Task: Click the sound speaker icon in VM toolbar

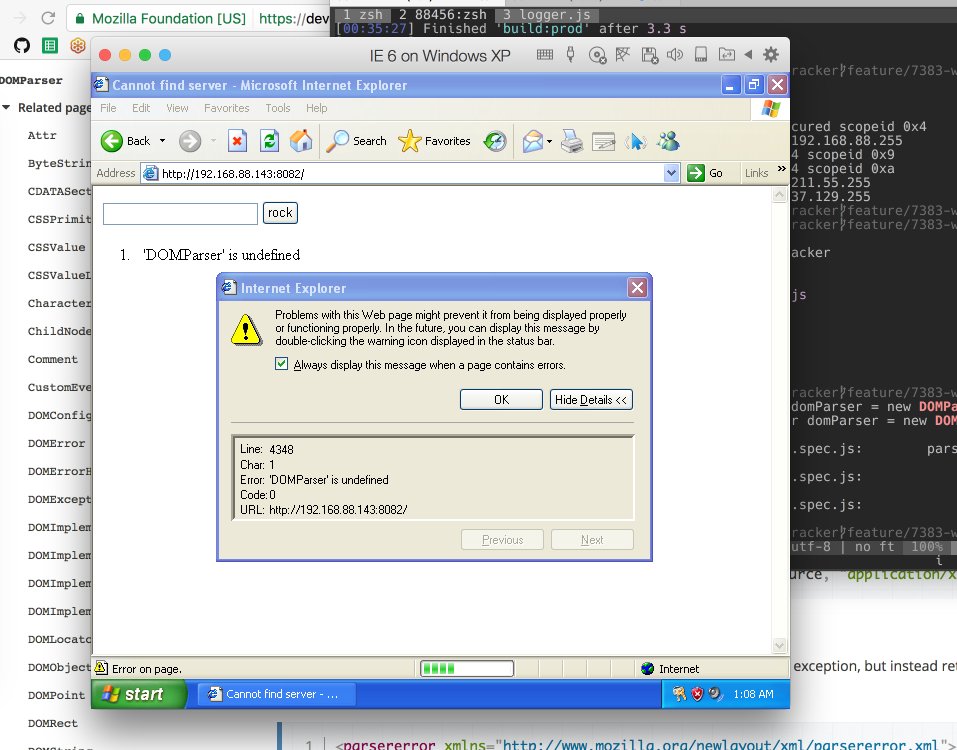Action: tap(674, 55)
